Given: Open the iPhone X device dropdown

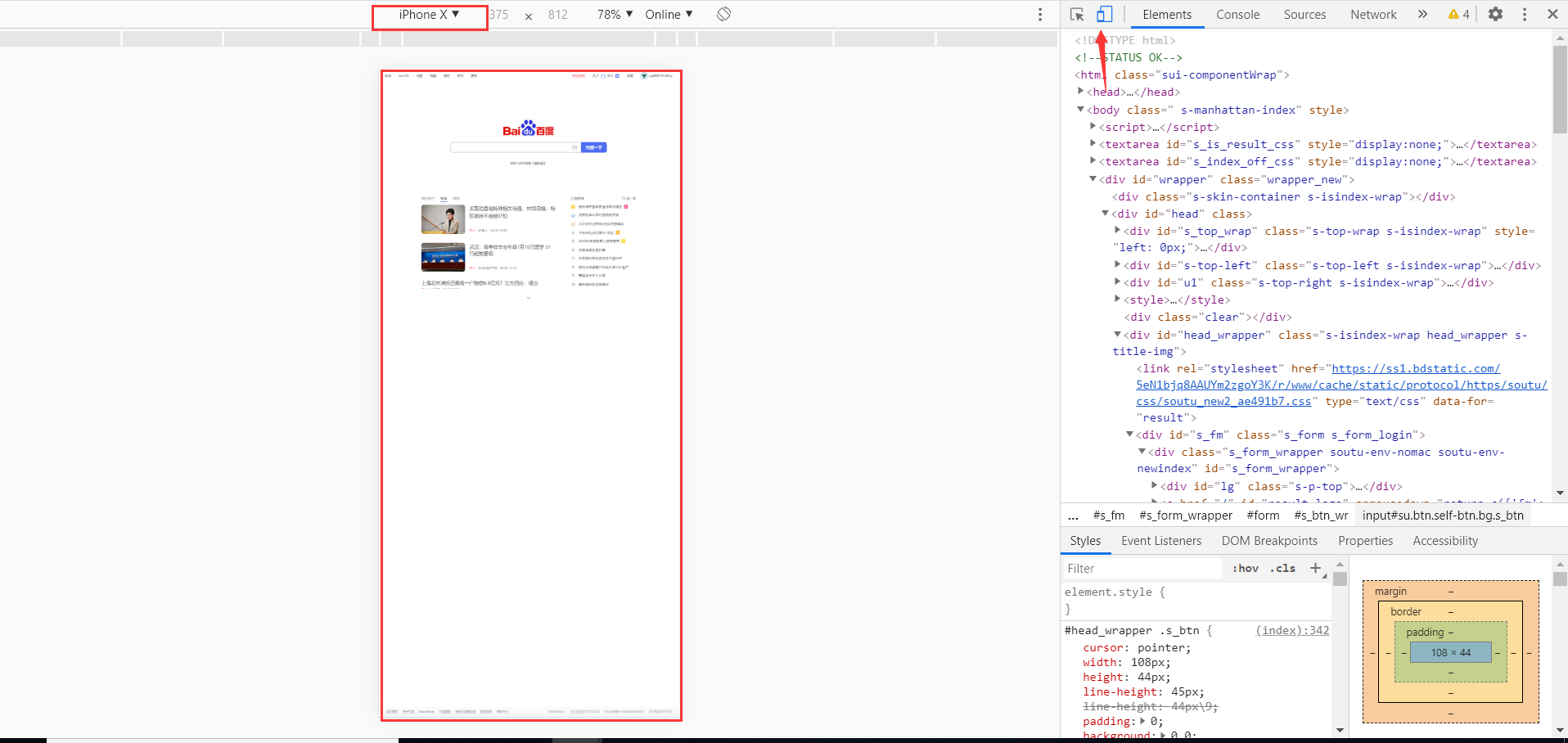Looking at the screenshot, I should coord(429,15).
